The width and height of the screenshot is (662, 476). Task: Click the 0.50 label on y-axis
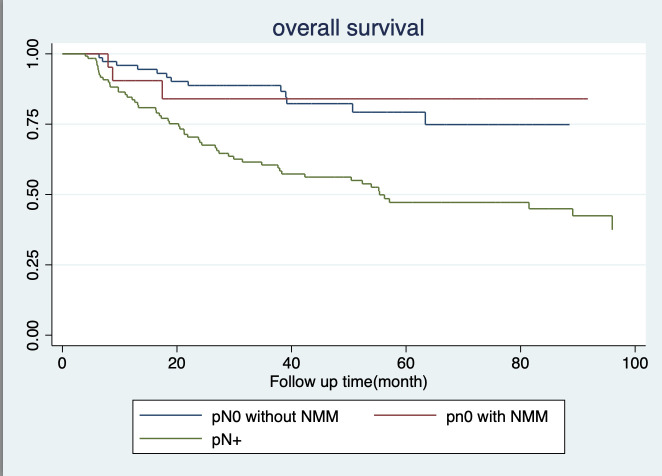tap(33, 195)
